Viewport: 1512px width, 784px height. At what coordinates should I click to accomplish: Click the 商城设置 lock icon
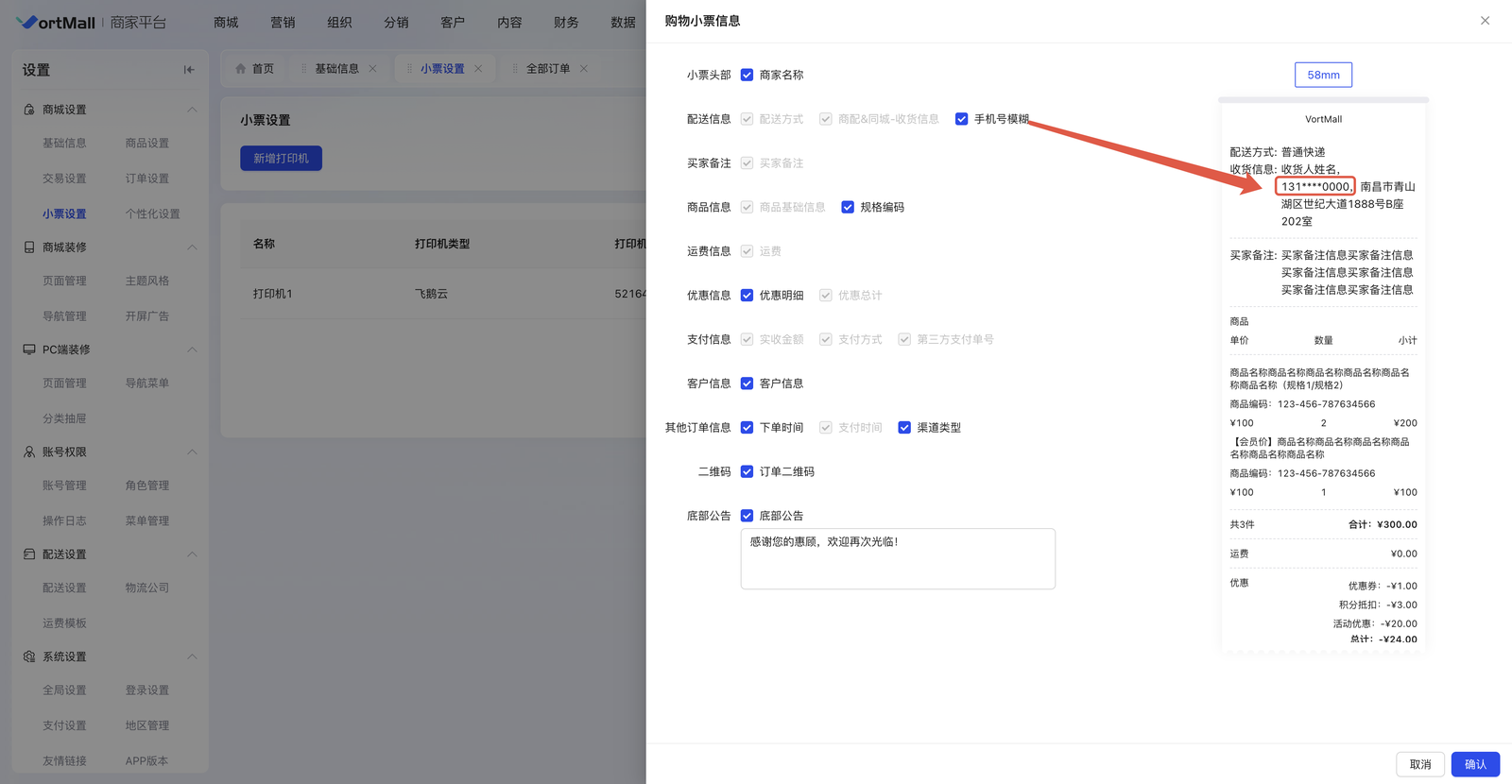coord(29,110)
